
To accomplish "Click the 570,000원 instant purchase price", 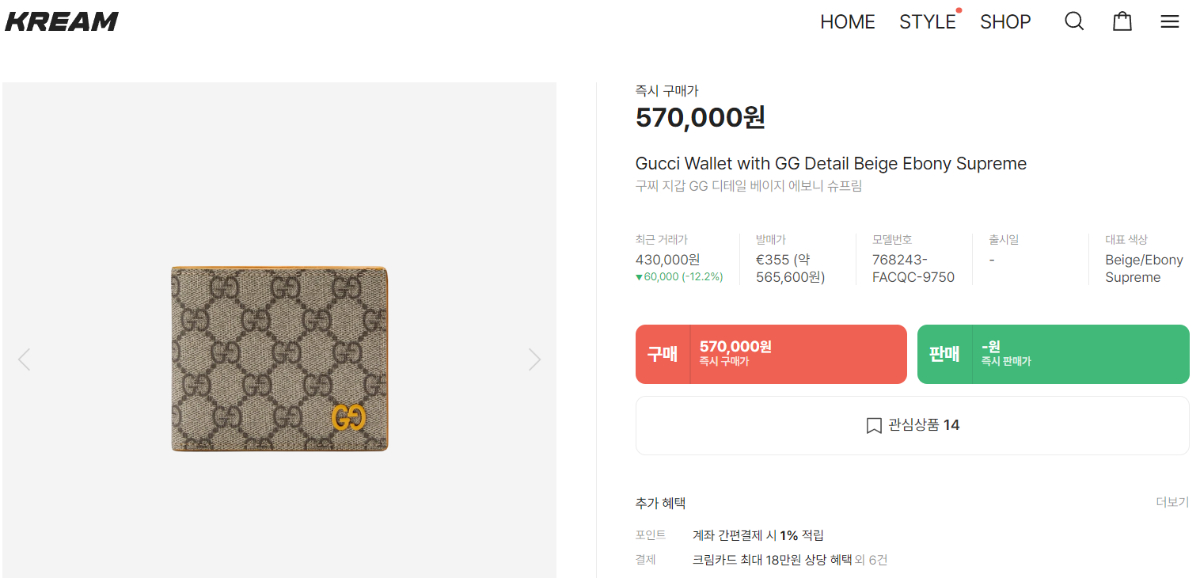I will [700, 118].
